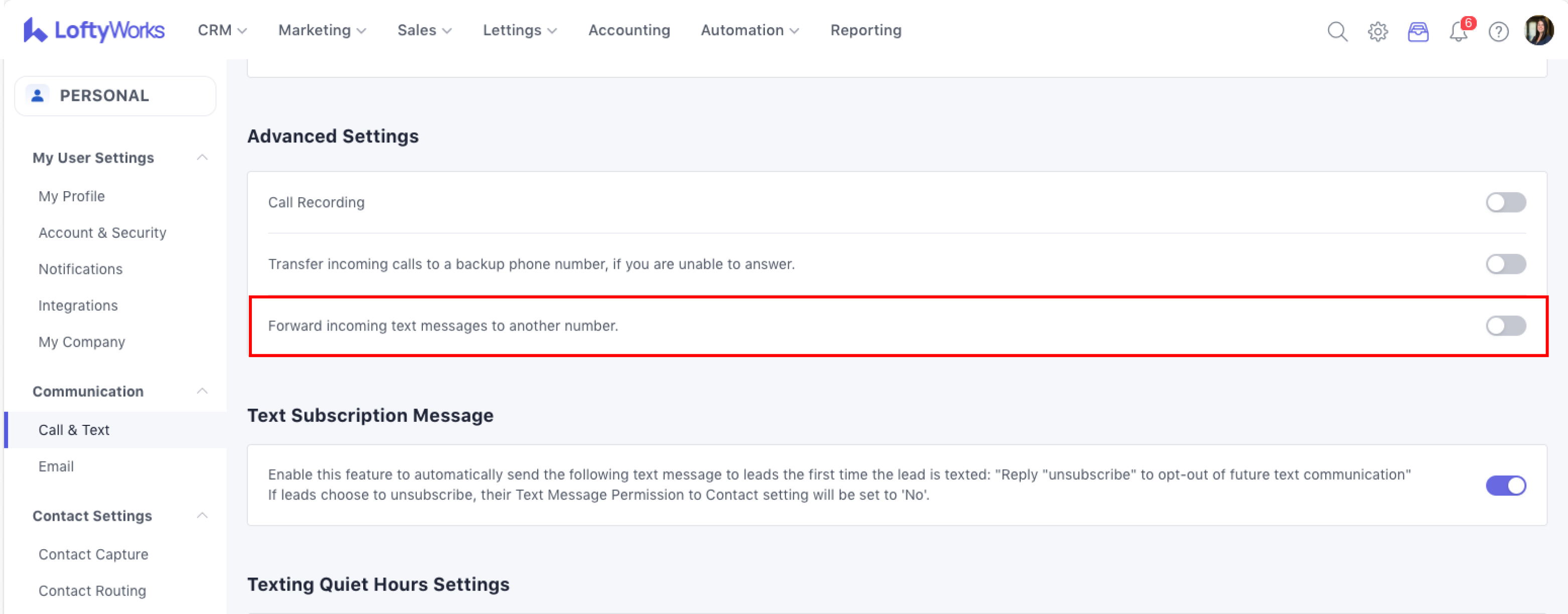The image size is (1568, 614).
Task: Enable the Call Recording toggle
Action: (x=1505, y=202)
